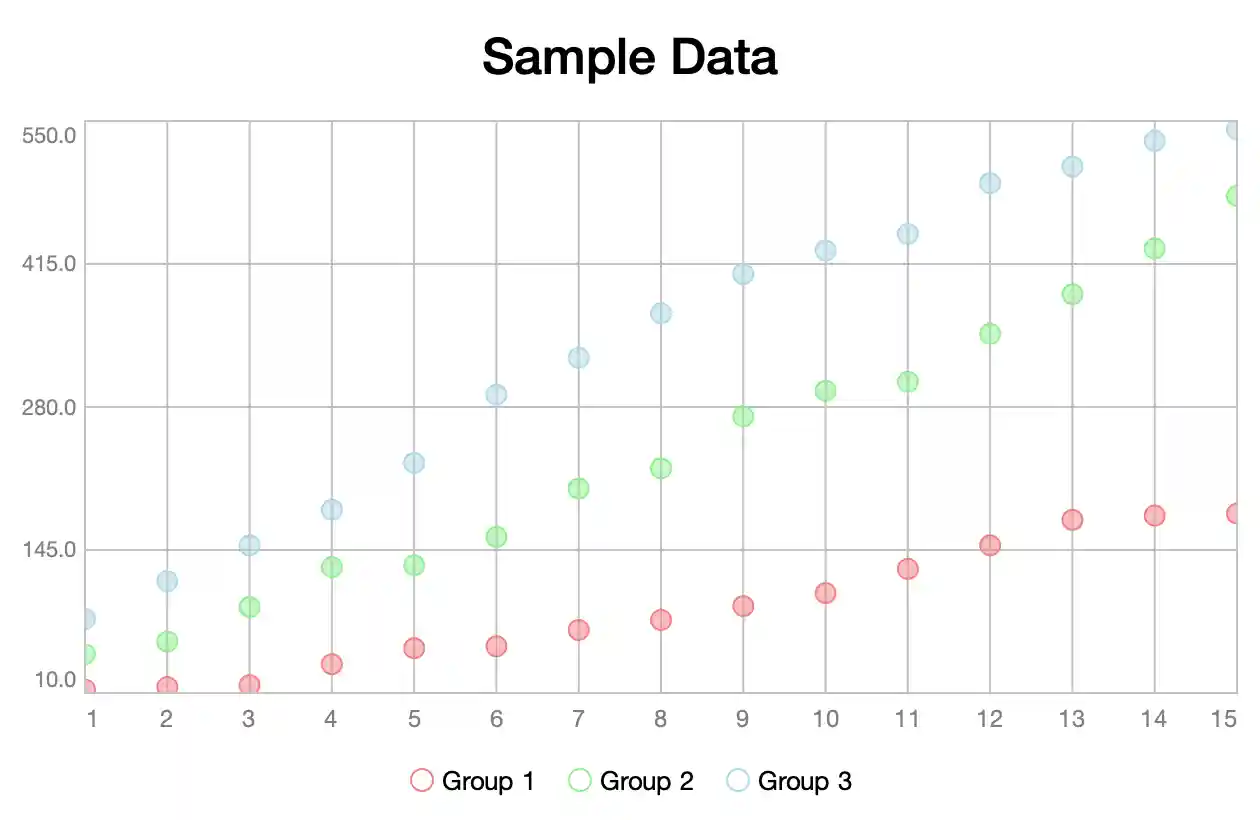Click the x-axis label 11
This screenshot has width=1260, height=820.
(907, 719)
